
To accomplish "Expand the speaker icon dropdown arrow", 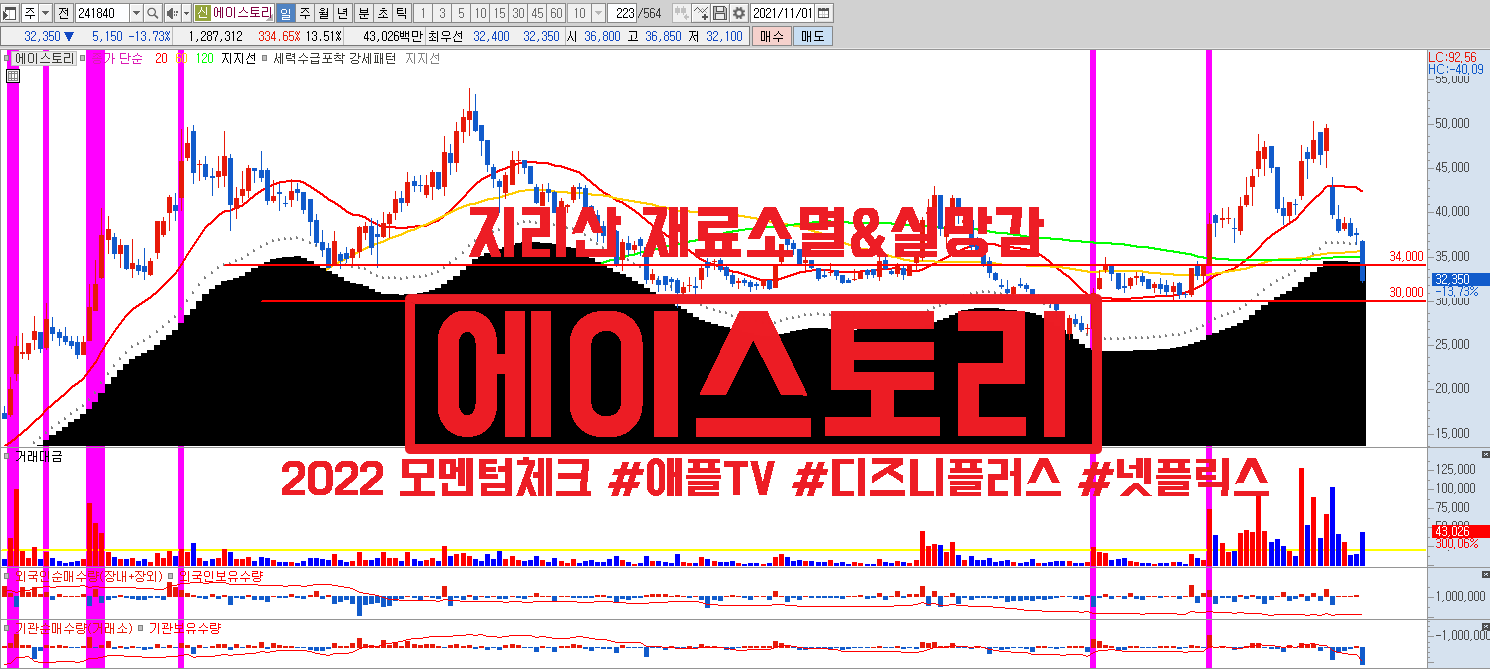I will 186,13.
